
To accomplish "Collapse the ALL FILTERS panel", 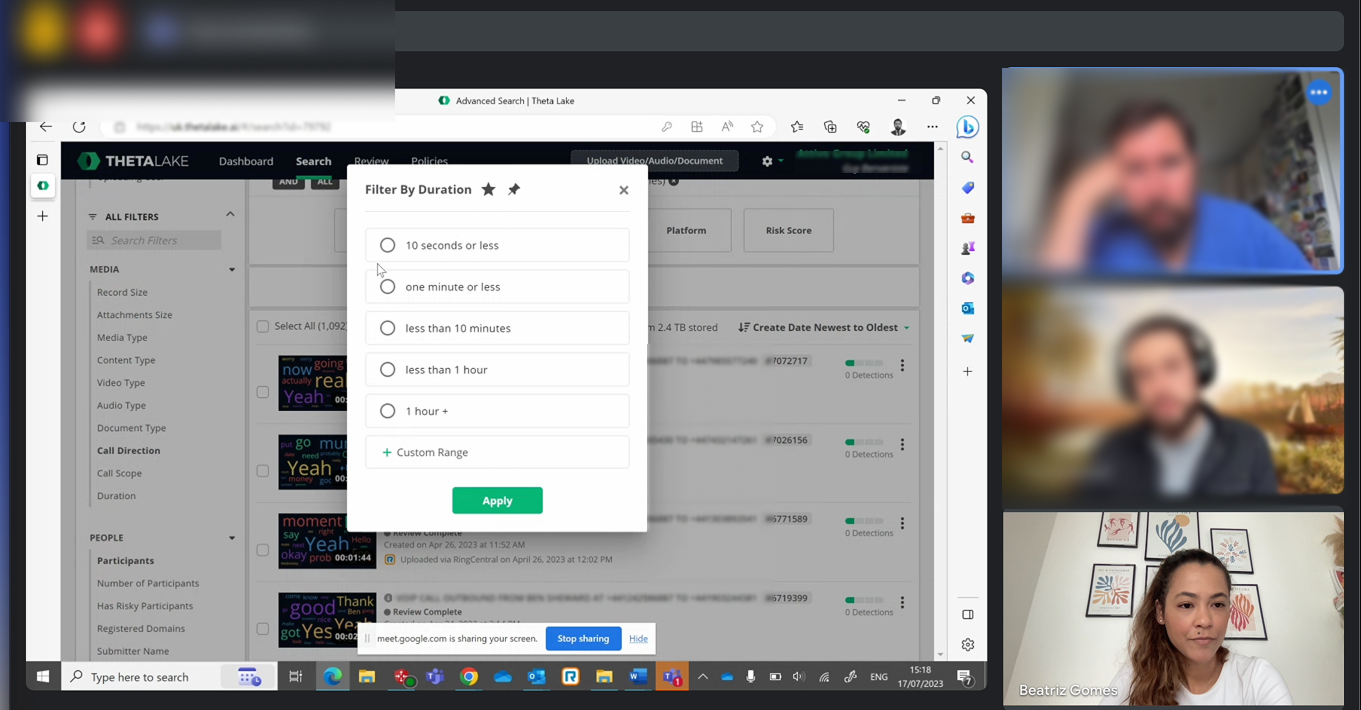I will tap(230, 214).
